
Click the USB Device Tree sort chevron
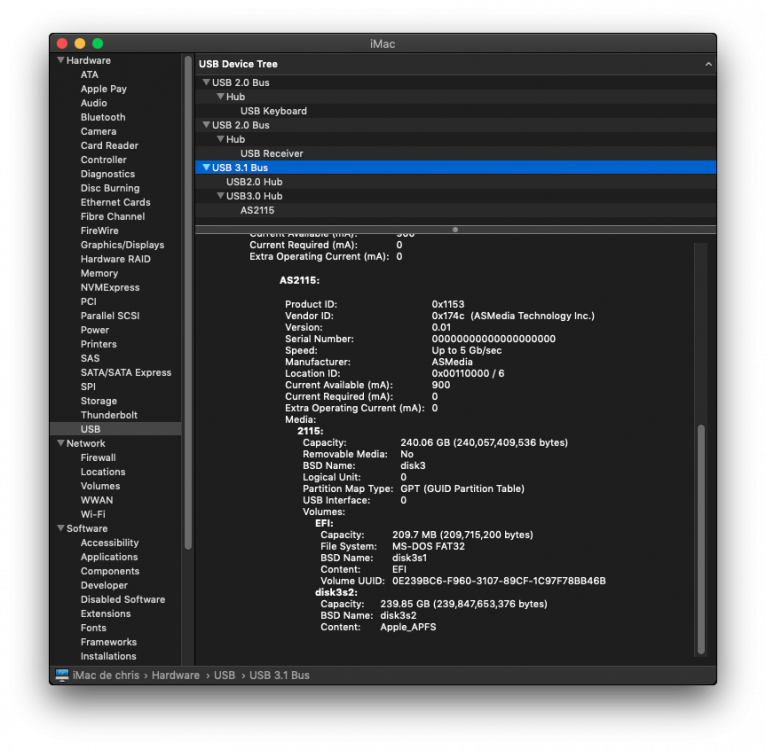tap(708, 64)
